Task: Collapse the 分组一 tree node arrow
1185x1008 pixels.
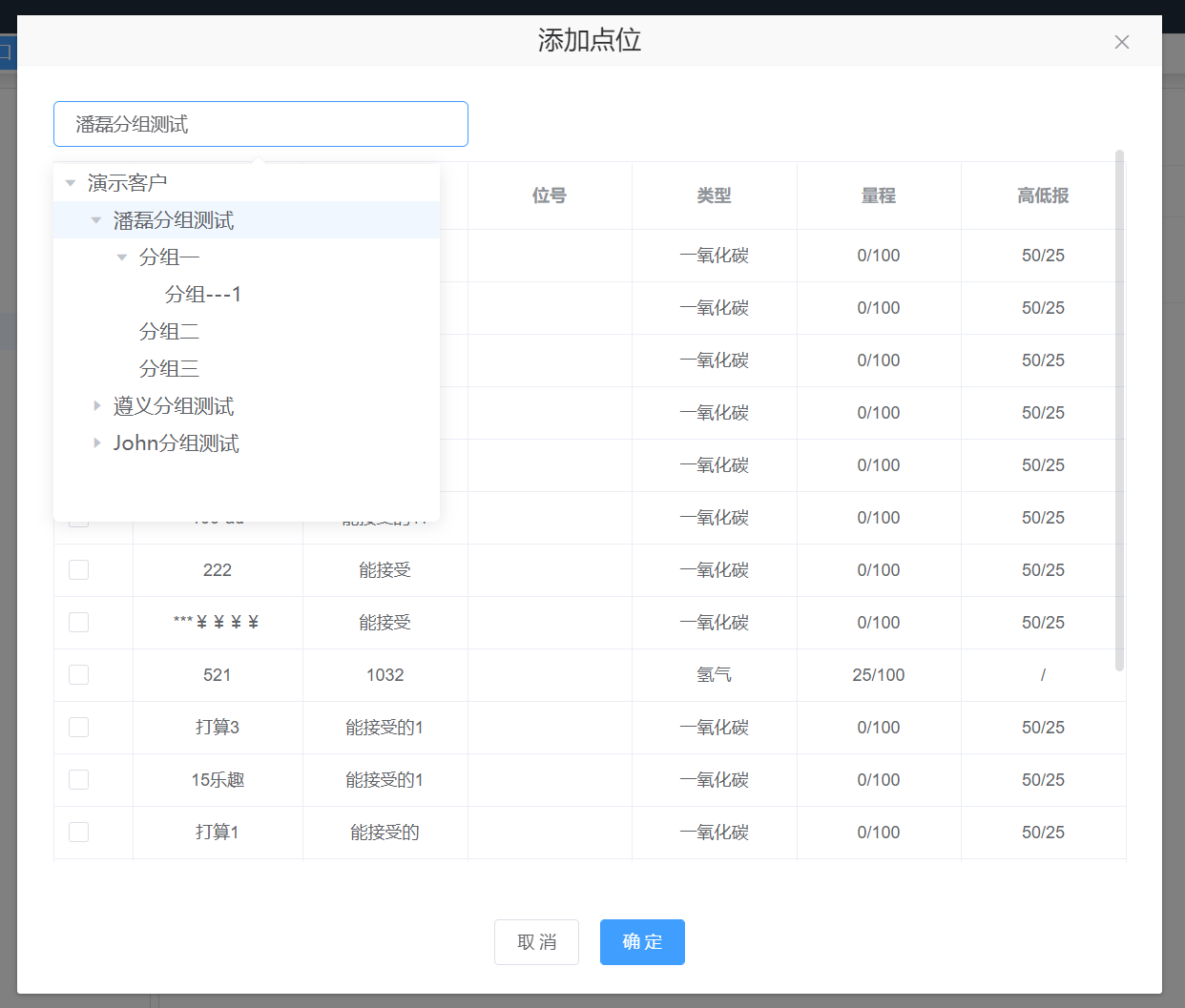Action: (122, 257)
